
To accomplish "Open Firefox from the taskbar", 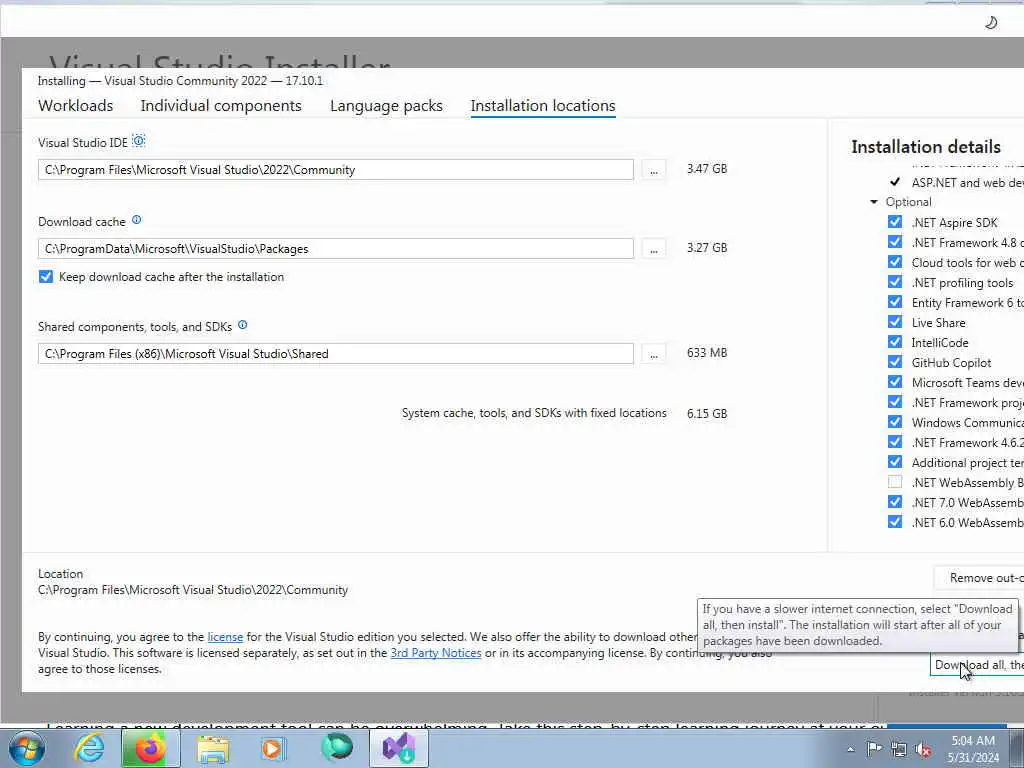I will click(150, 748).
